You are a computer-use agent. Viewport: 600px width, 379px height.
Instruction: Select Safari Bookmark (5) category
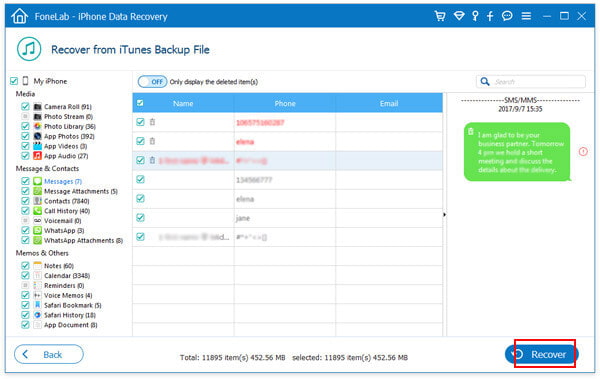[x=73, y=305]
